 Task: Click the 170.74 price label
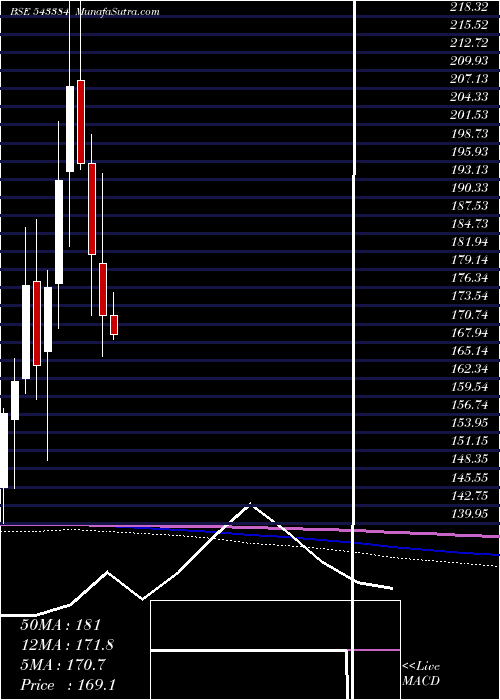pos(469,314)
